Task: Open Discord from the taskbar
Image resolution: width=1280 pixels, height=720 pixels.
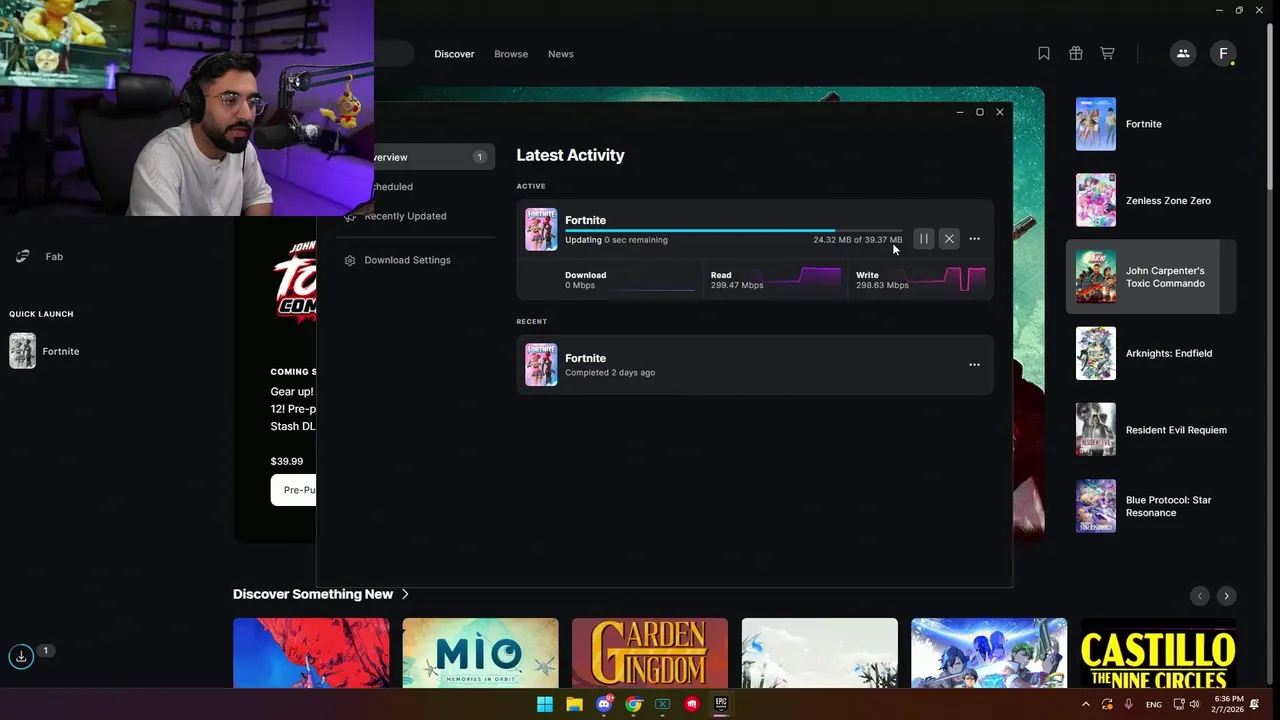Action: (604, 705)
